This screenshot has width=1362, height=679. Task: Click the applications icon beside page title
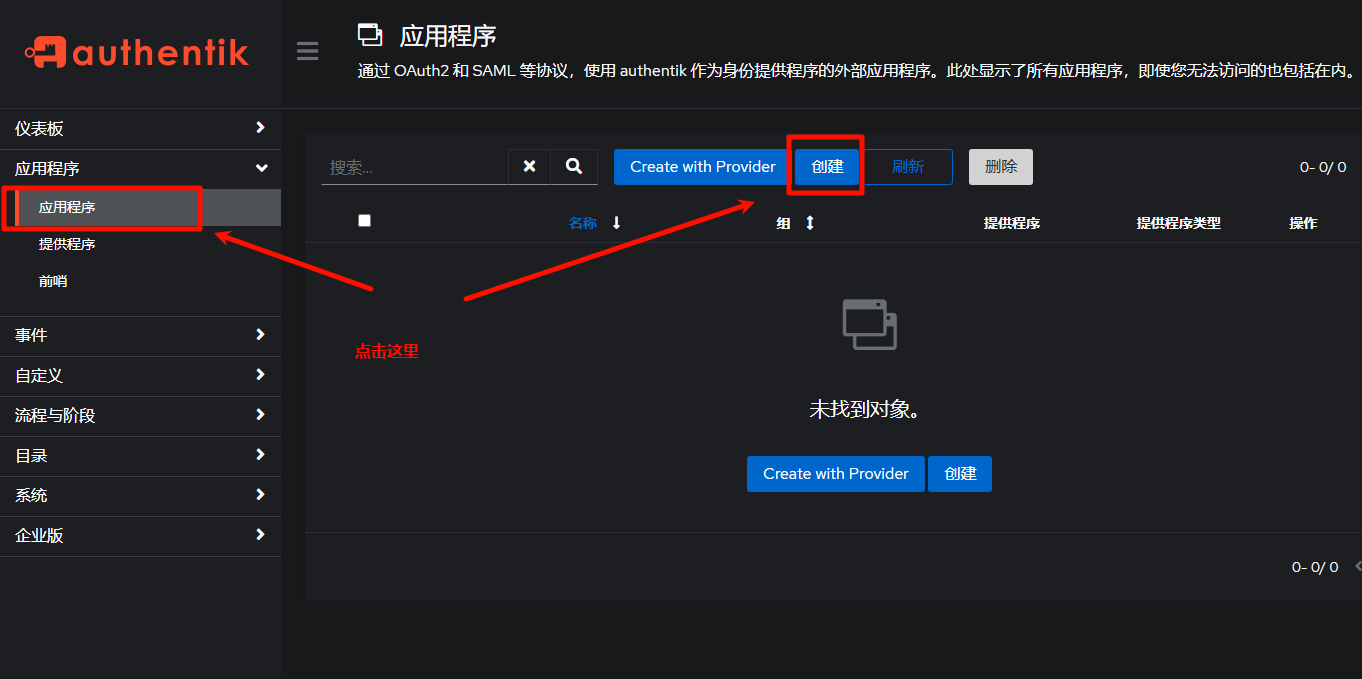coord(370,36)
